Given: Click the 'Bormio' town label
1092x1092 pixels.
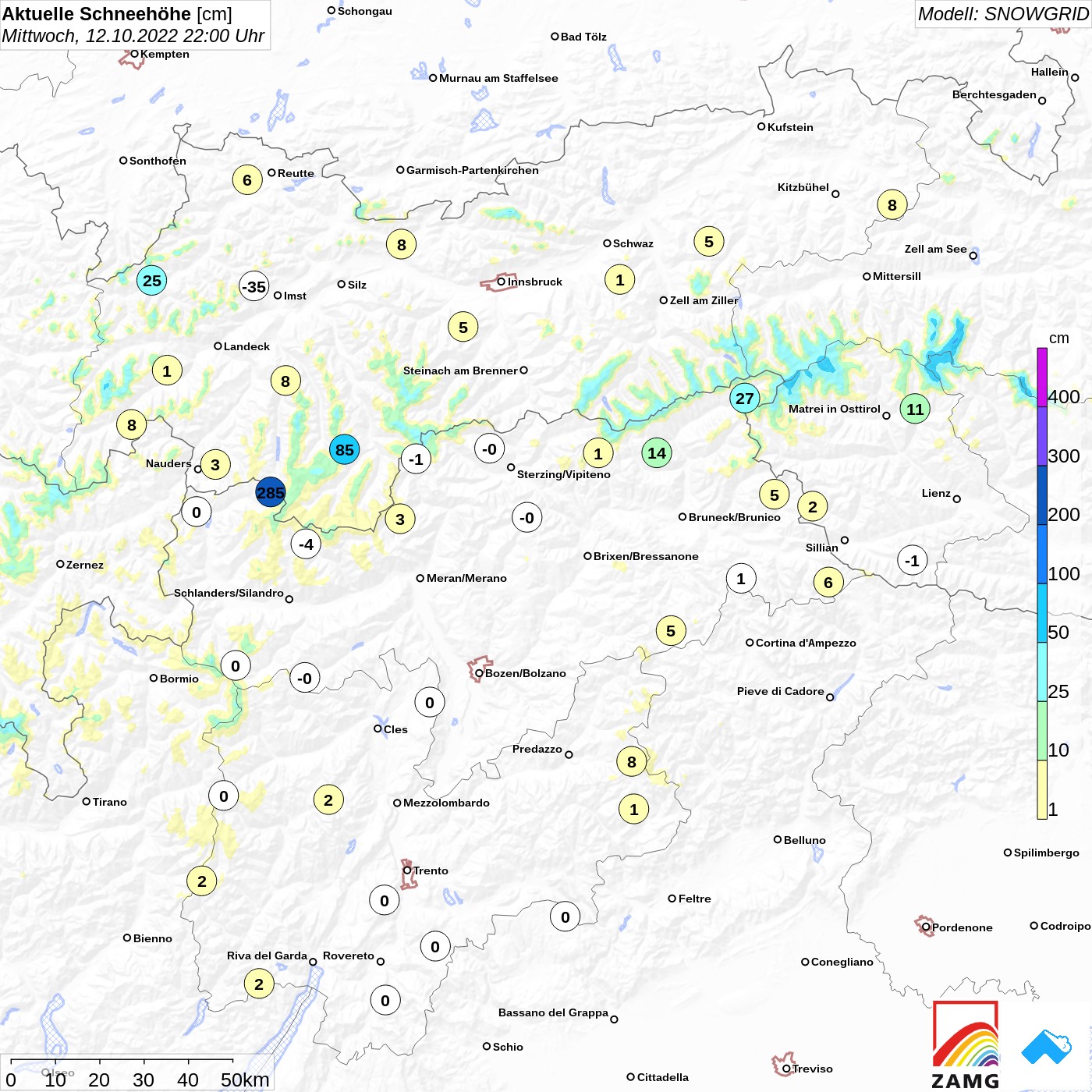Looking at the screenshot, I should (x=179, y=679).
